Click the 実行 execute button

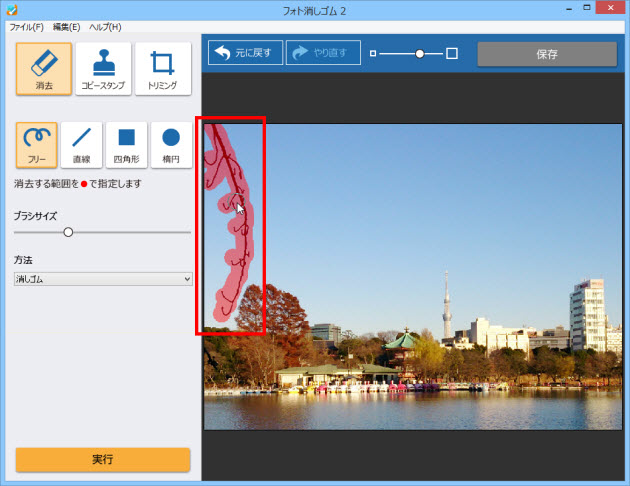pyautogui.click(x=103, y=459)
